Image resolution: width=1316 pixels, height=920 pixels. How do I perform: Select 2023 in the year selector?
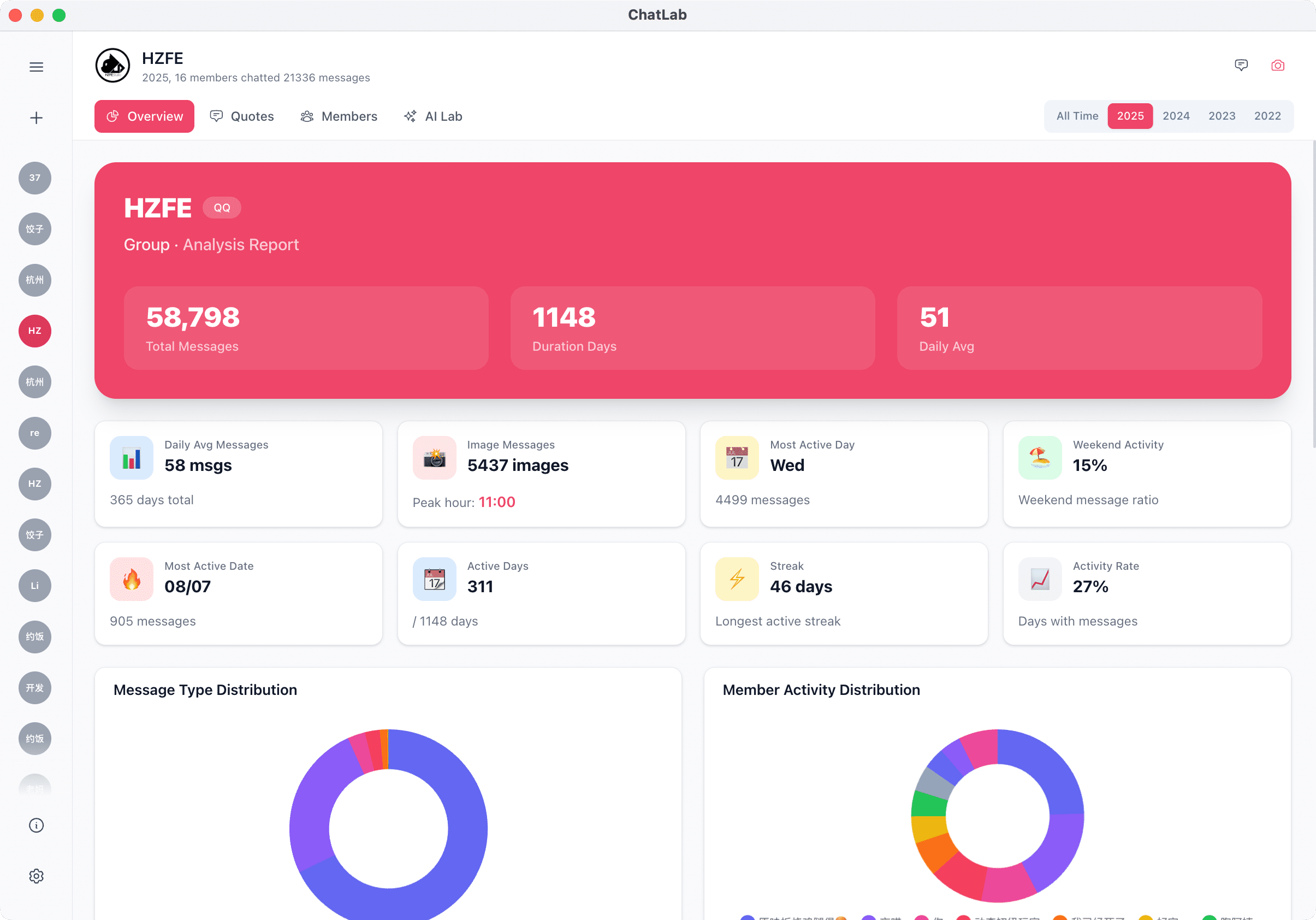point(1222,116)
